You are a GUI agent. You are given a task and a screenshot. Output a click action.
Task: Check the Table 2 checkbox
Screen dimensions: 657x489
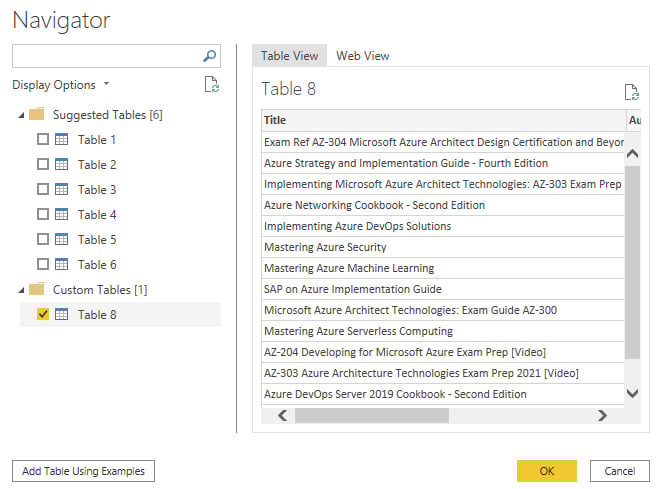tap(43, 164)
